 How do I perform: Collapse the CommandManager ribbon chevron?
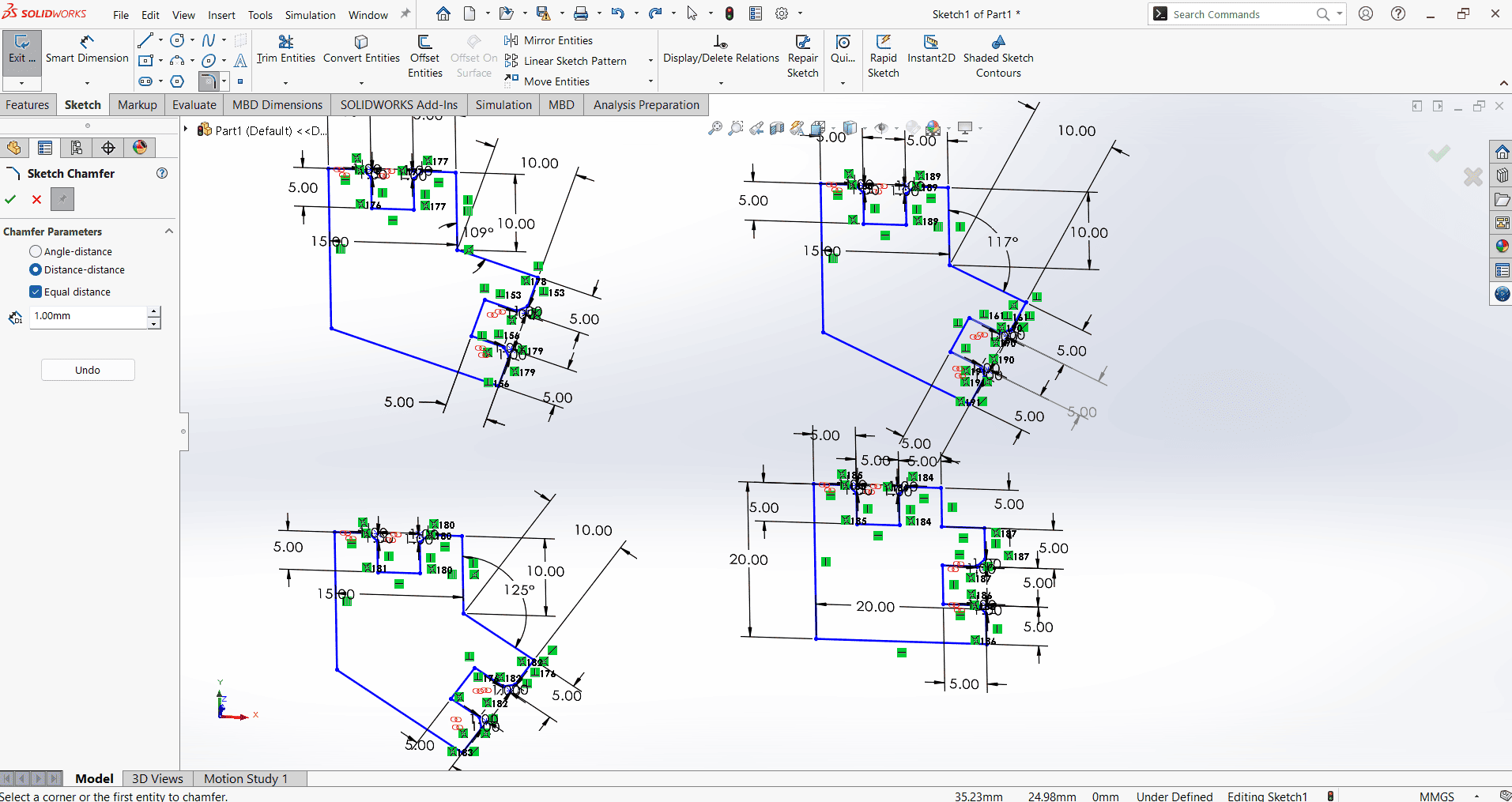click(1503, 84)
